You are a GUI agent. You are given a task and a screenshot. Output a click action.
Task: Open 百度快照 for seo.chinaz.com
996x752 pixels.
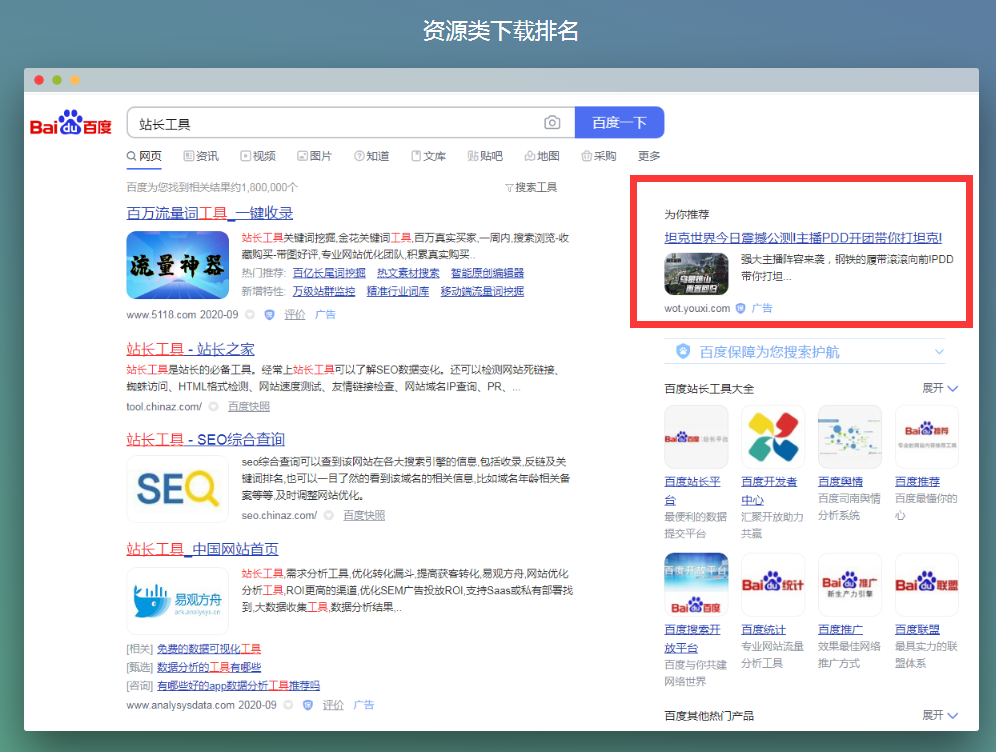coord(364,516)
